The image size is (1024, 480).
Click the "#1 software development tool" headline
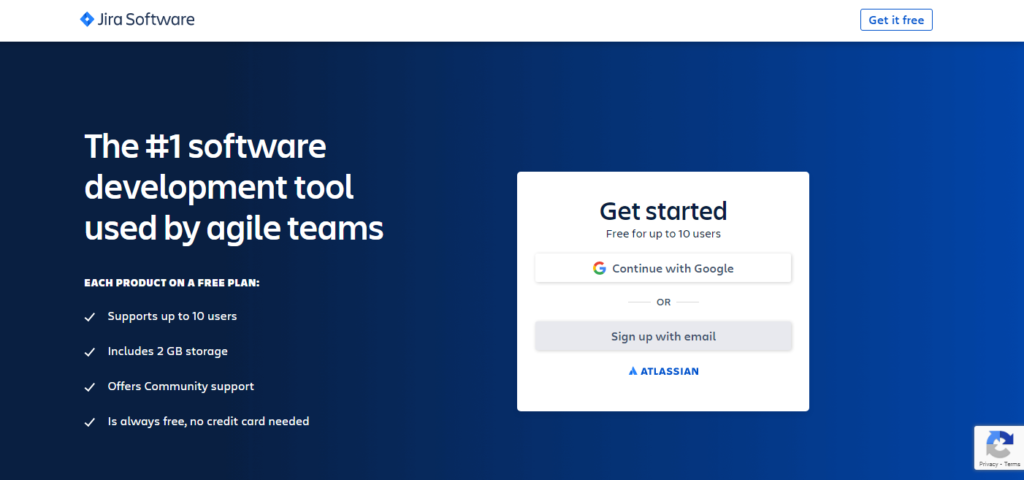click(234, 187)
